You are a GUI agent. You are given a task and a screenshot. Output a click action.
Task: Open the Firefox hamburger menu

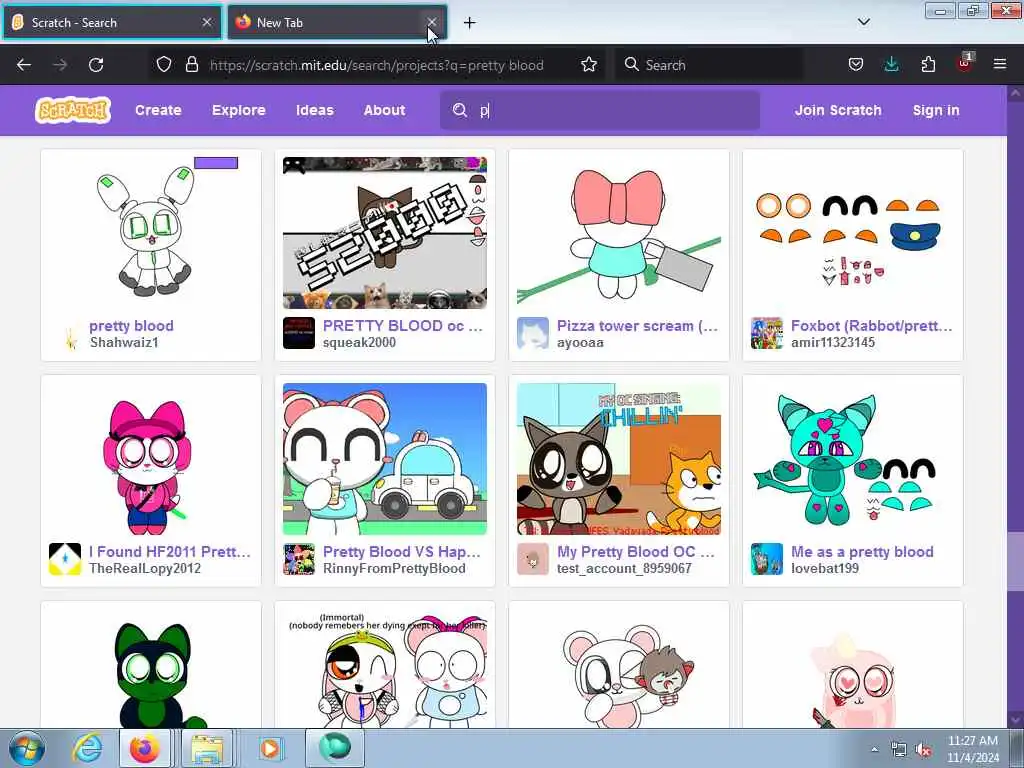coord(1000,65)
